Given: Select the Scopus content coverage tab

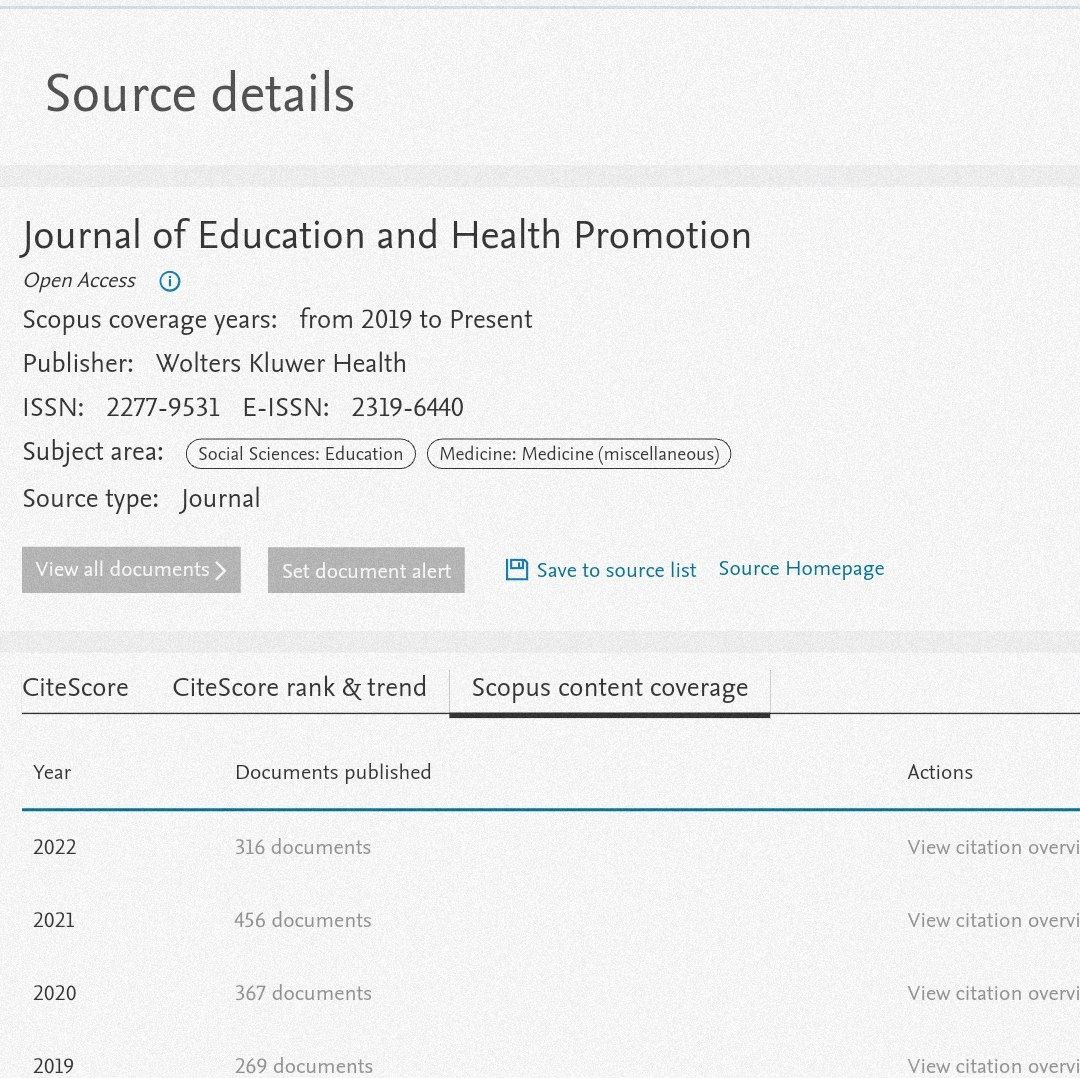Looking at the screenshot, I should (x=609, y=688).
